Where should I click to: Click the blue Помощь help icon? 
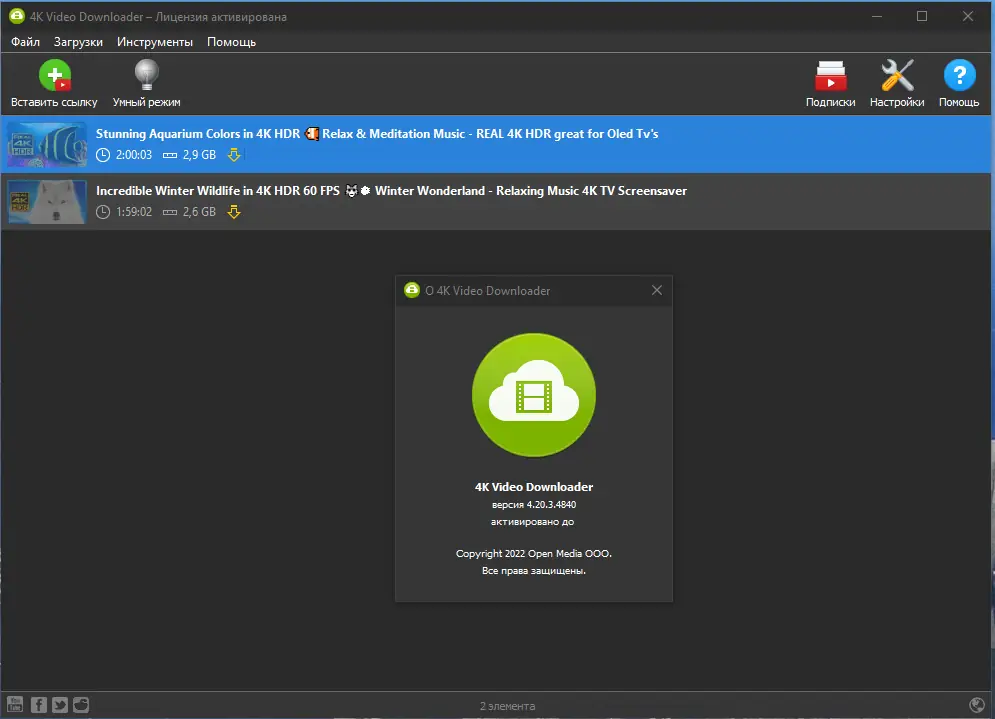(x=958, y=75)
